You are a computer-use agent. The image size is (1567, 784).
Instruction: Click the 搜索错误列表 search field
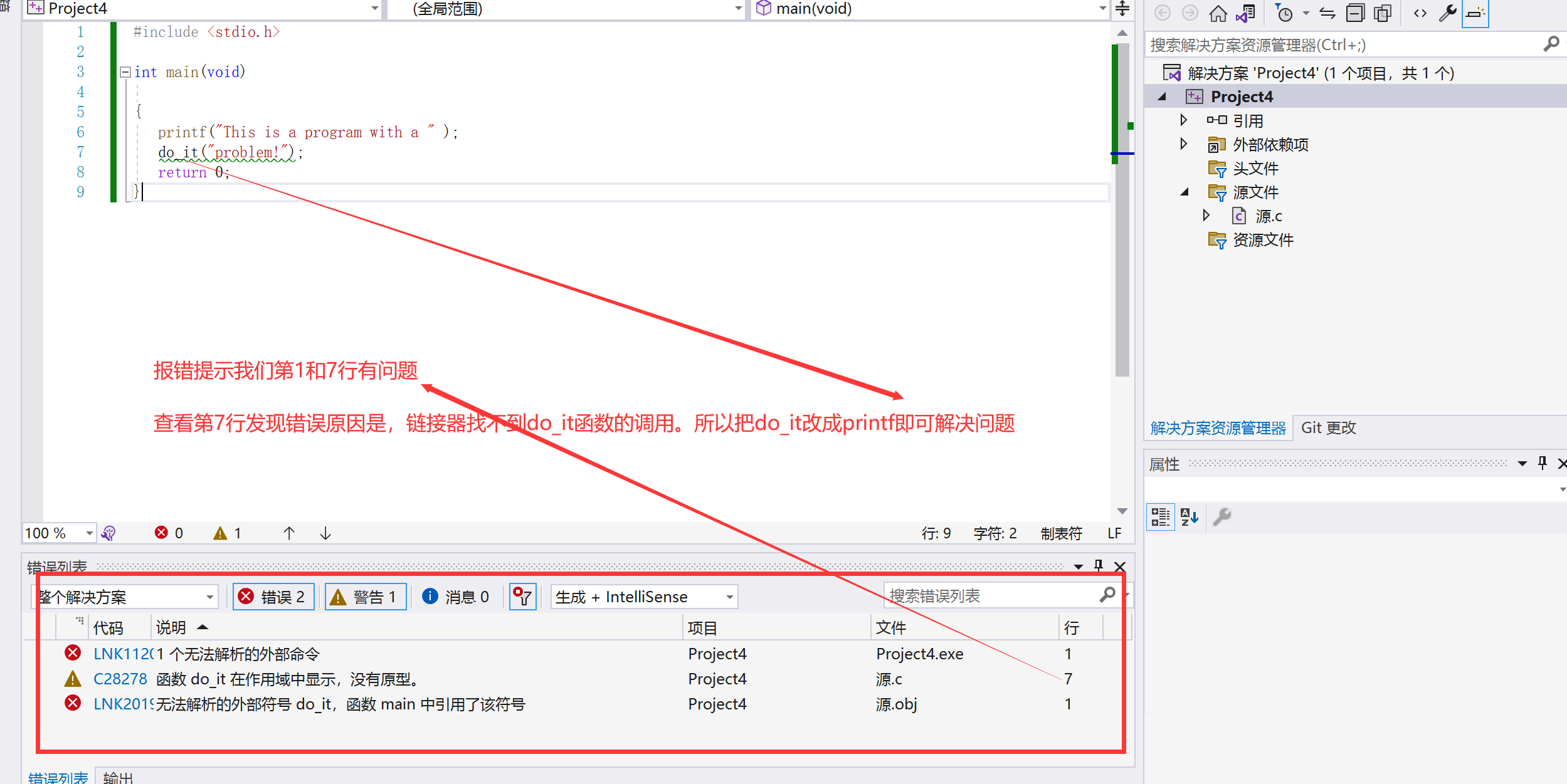993,595
